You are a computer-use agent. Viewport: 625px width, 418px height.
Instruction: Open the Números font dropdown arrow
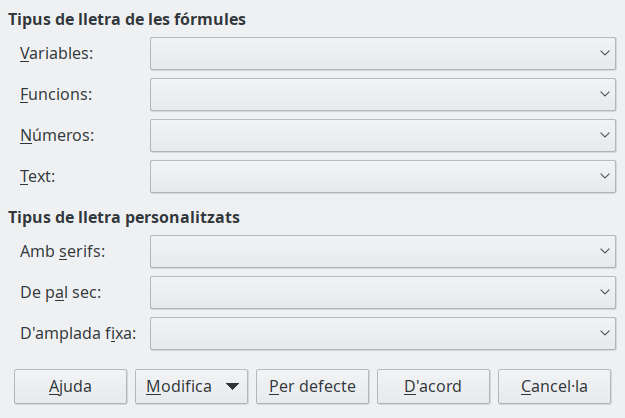coord(605,135)
